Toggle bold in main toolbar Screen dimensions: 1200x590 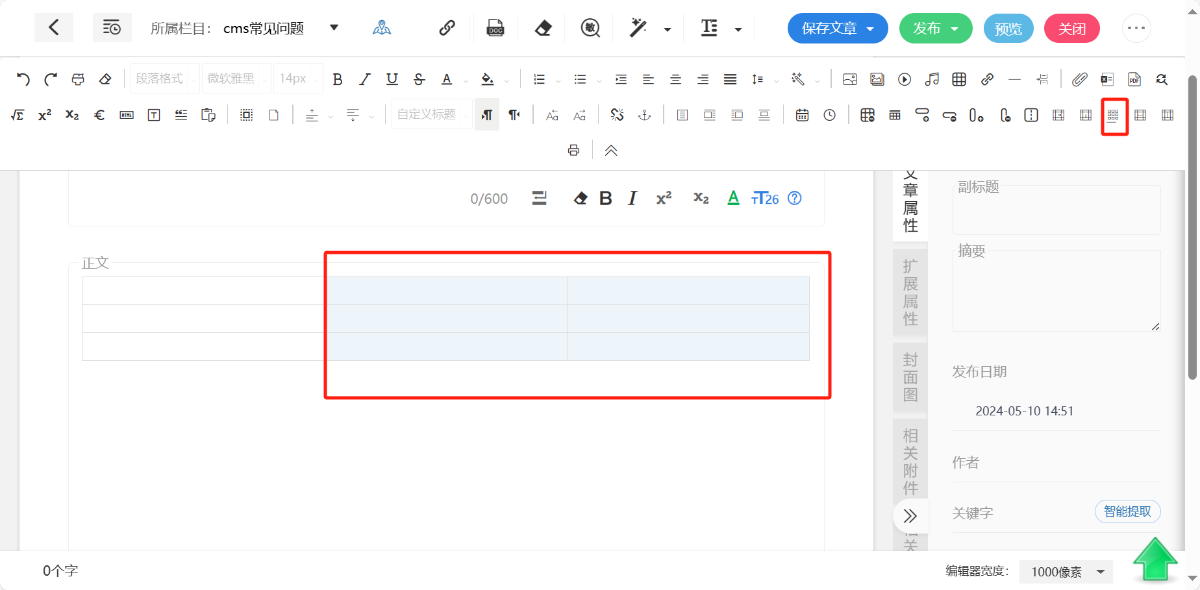click(x=338, y=79)
